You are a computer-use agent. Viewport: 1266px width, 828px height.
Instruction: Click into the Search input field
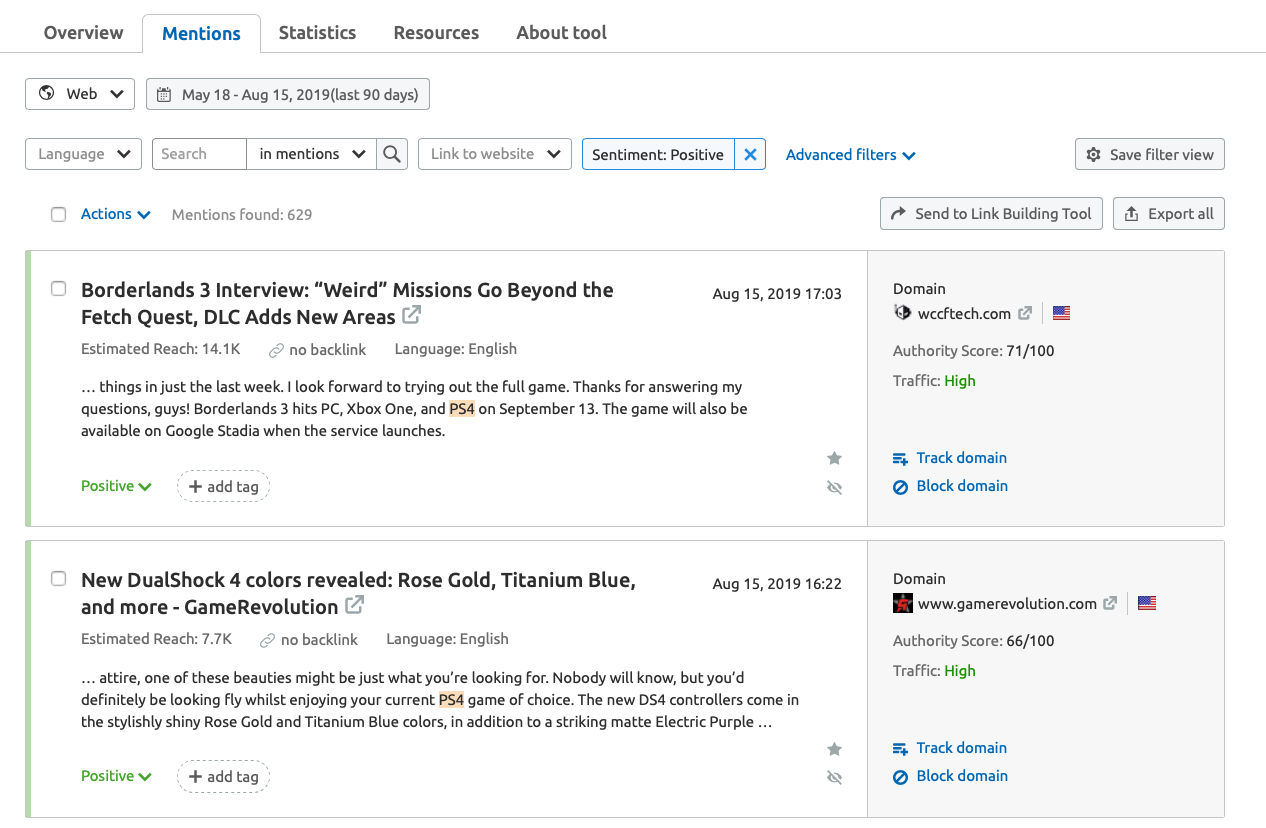coord(199,154)
